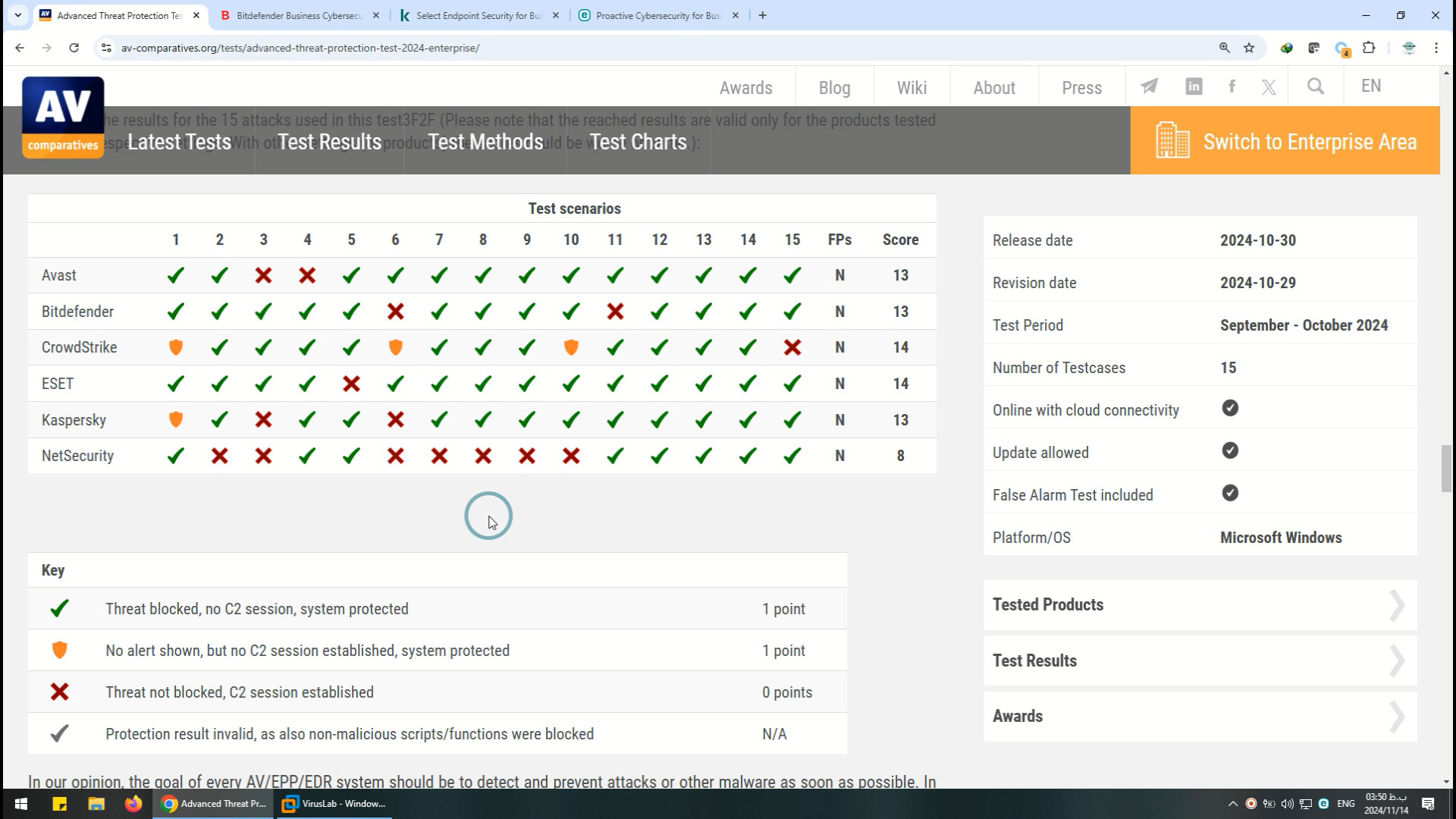Viewport: 1456px width, 819px height.
Task: View site information icon in address bar
Action: (x=106, y=48)
